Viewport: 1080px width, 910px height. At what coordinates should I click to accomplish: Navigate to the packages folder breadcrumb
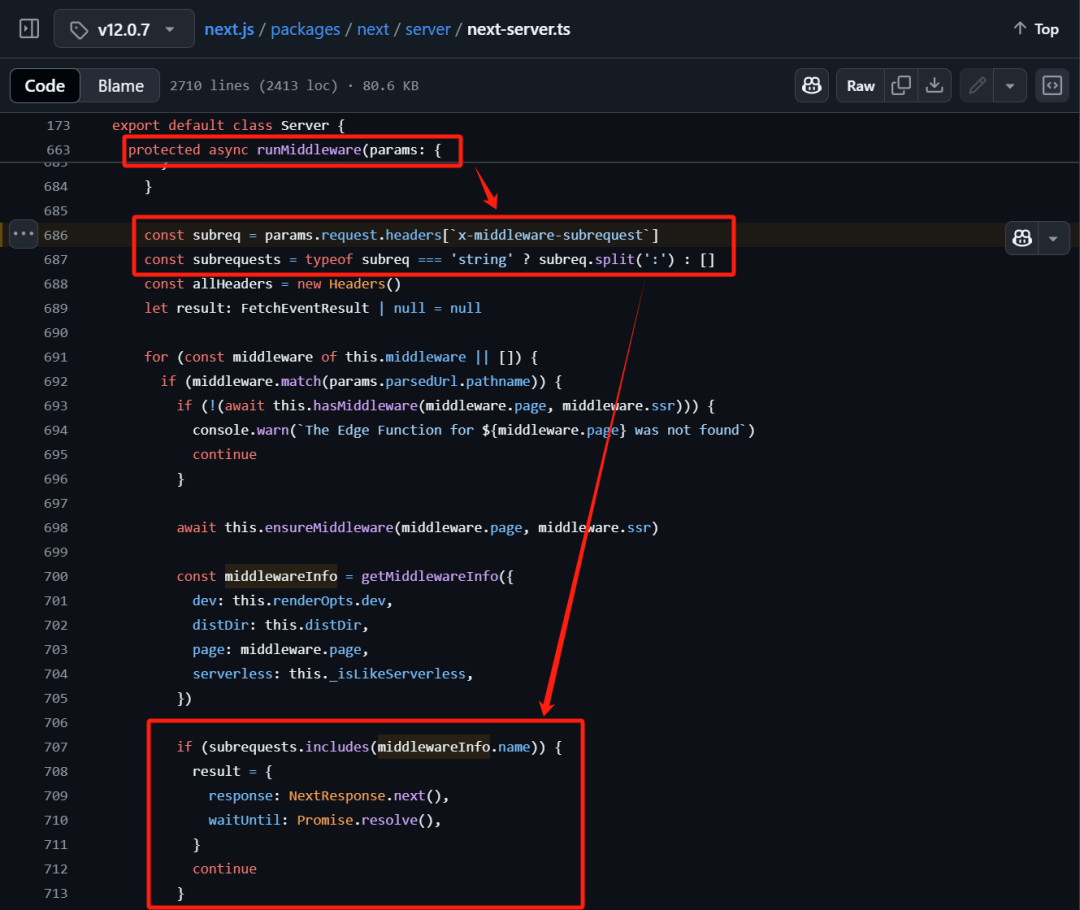pos(306,29)
